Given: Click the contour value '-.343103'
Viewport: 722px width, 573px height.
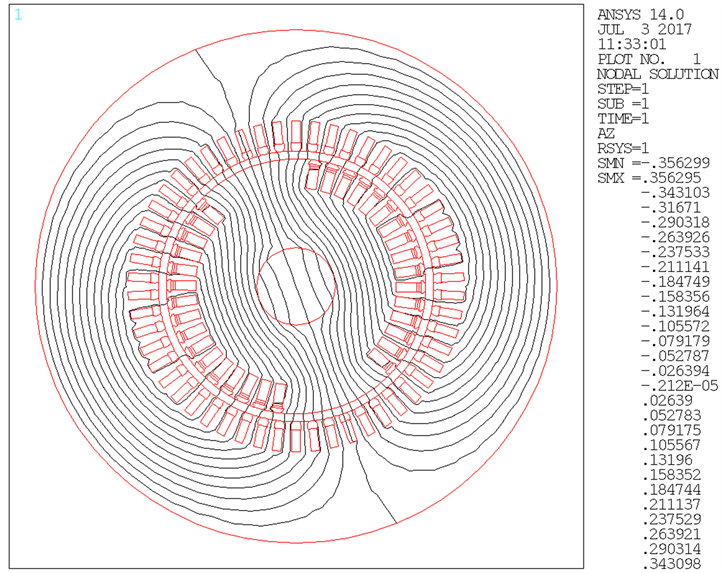Looking at the screenshot, I should 675,193.
